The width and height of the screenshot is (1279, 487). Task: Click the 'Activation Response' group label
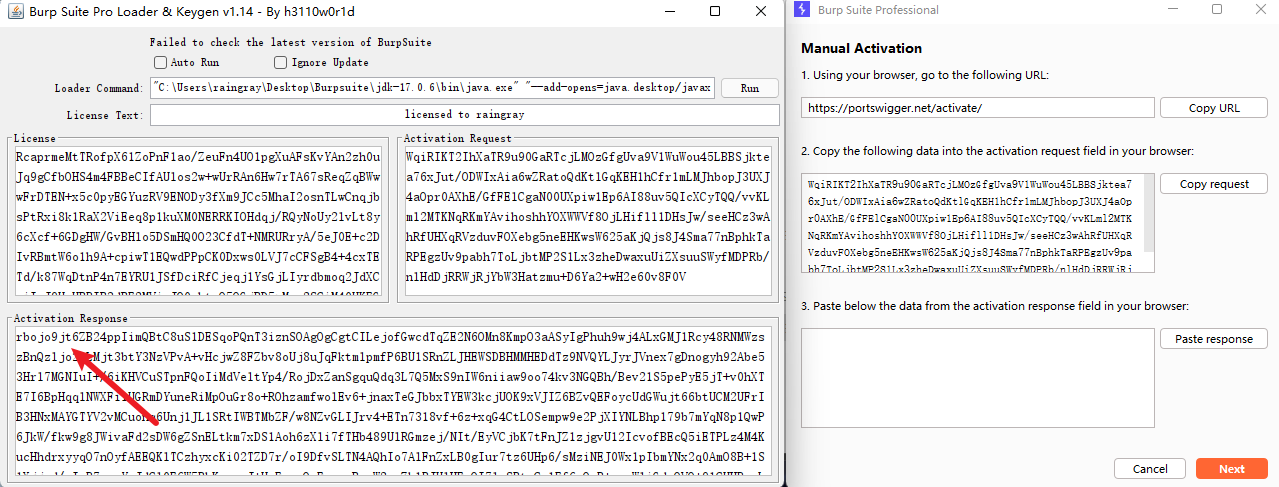[70, 317]
